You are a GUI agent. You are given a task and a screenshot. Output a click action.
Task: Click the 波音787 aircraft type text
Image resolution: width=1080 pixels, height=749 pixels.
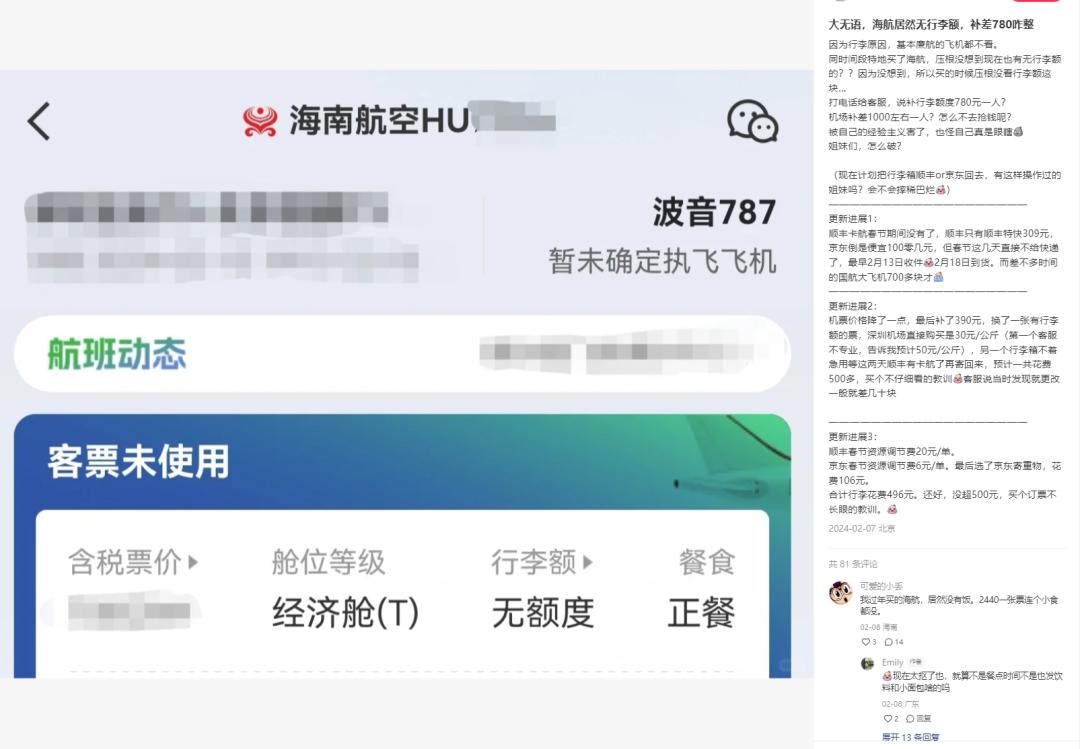tap(714, 212)
